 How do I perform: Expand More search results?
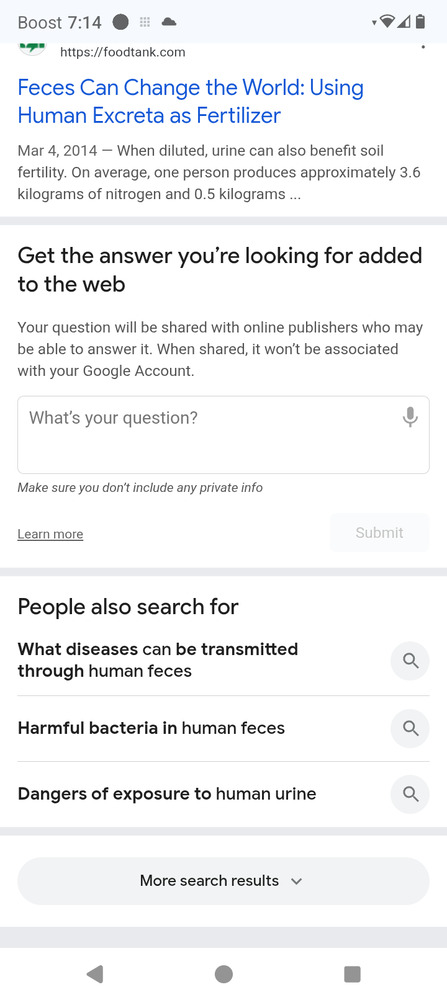tap(223, 881)
